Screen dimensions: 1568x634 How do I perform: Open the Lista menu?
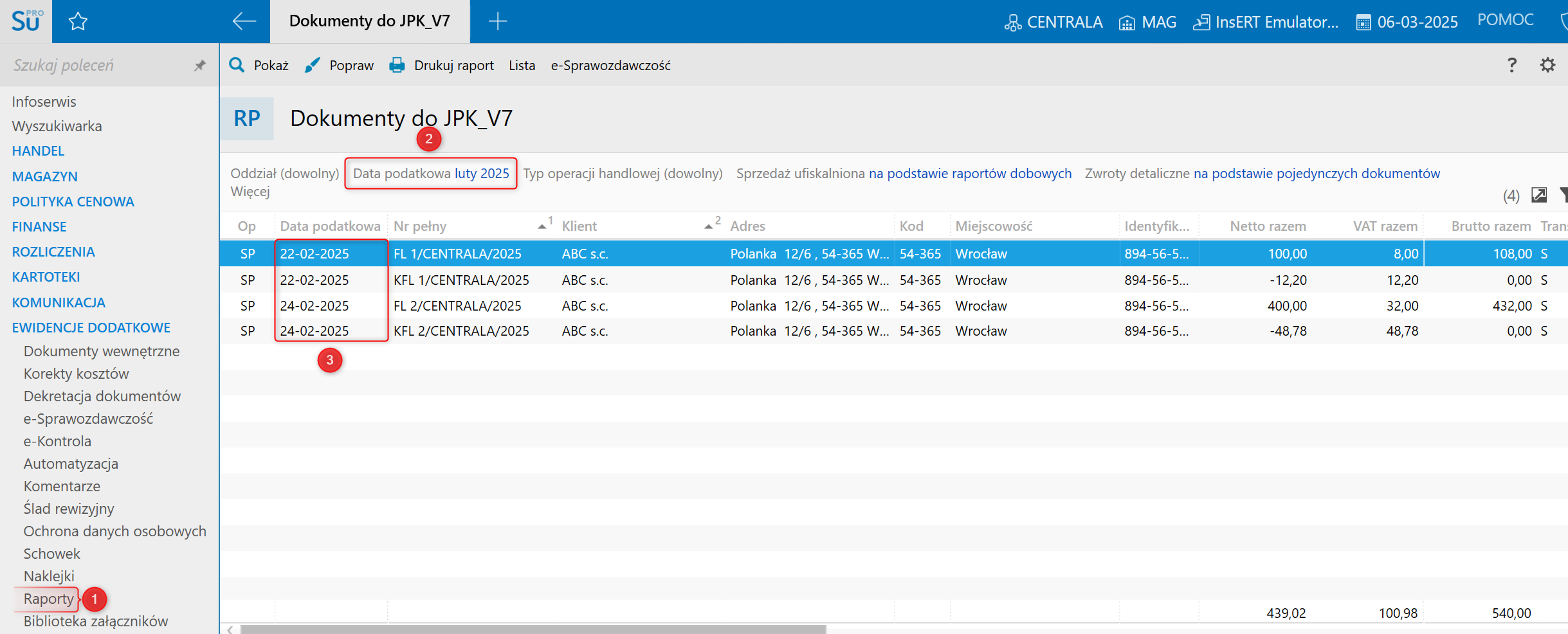522,65
